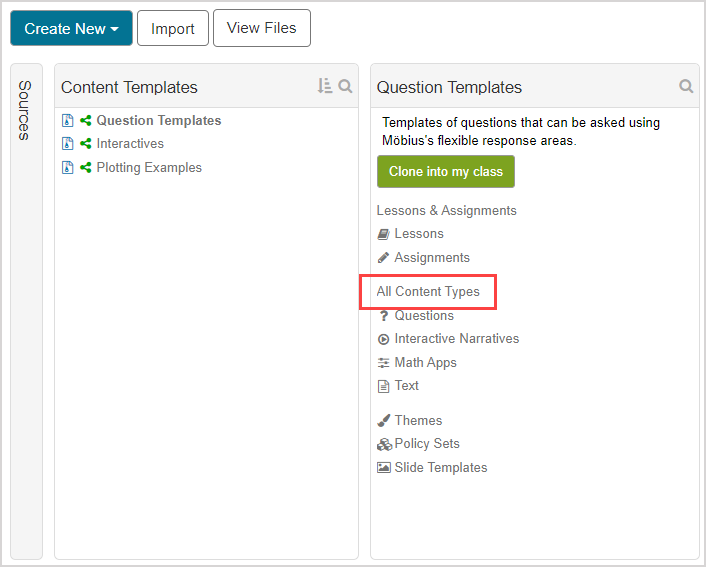Click the Question Templates panel title
This screenshot has height=567, width=706.
click(449, 87)
